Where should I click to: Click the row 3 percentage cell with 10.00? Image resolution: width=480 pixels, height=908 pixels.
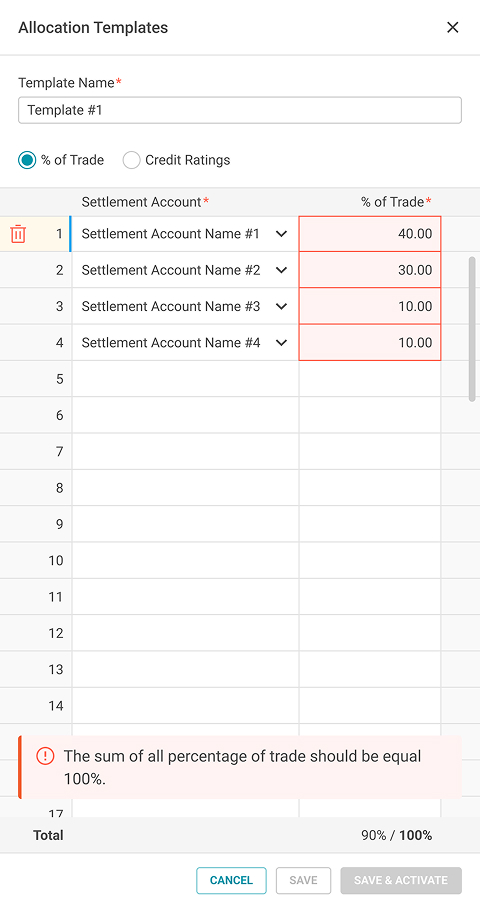[x=370, y=306]
